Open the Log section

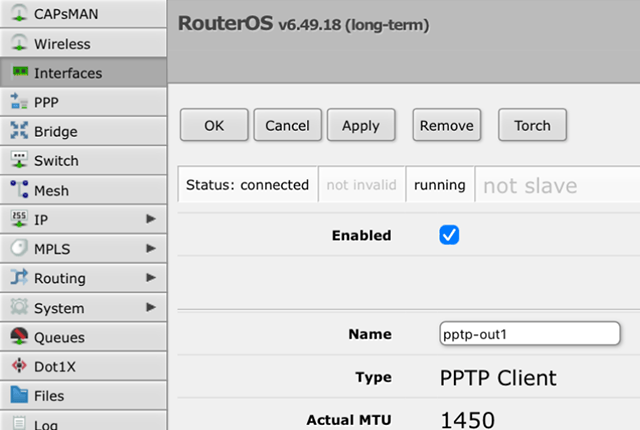click(x=83, y=421)
